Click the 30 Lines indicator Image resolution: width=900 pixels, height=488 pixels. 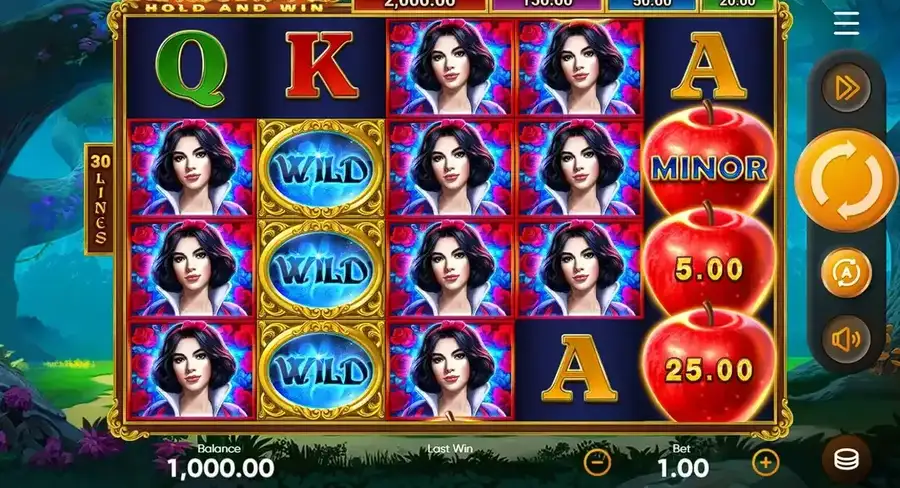pos(99,199)
